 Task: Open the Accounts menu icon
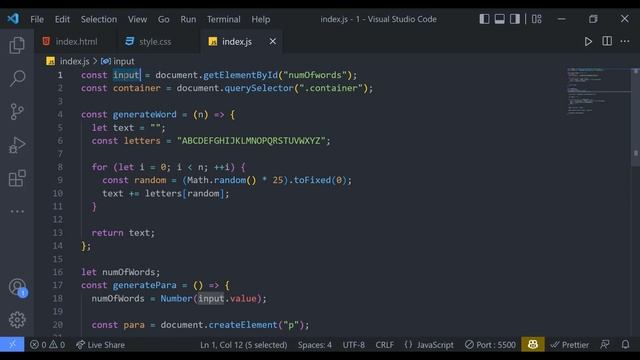(17, 287)
